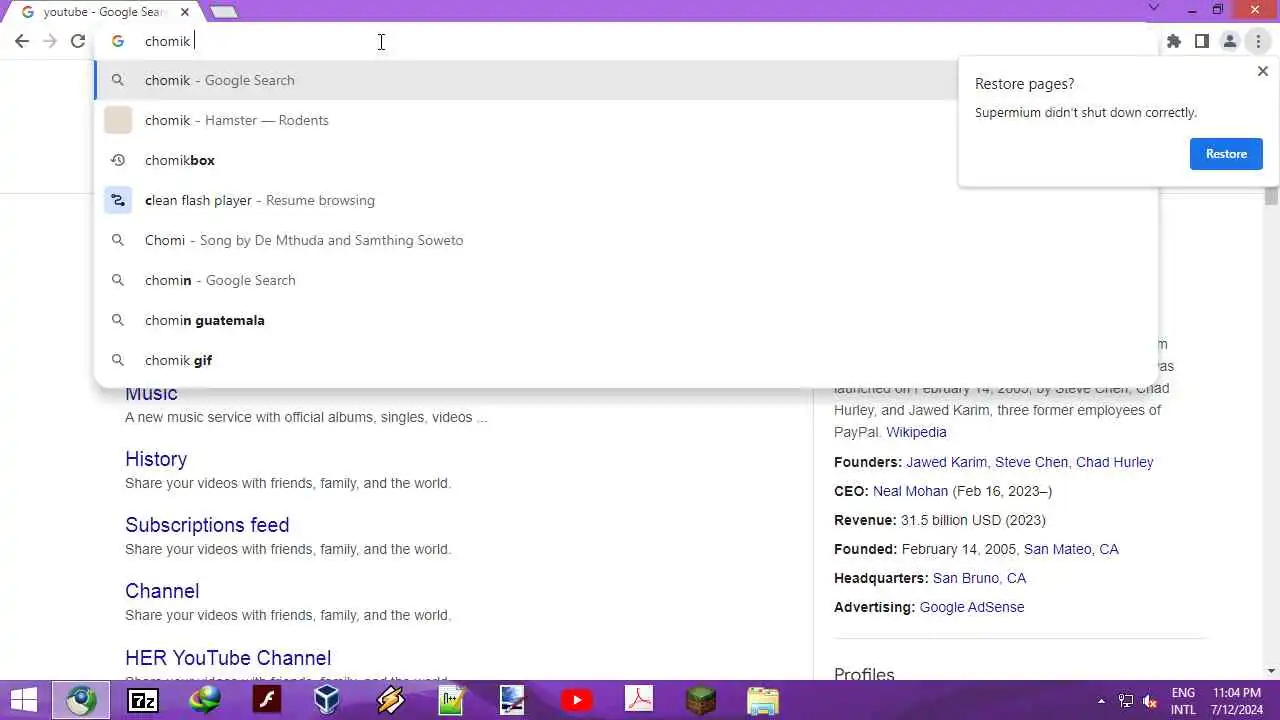The height and width of the screenshot is (720, 1280).
Task: Launch VirtualBox from the taskbar
Action: 328,700
